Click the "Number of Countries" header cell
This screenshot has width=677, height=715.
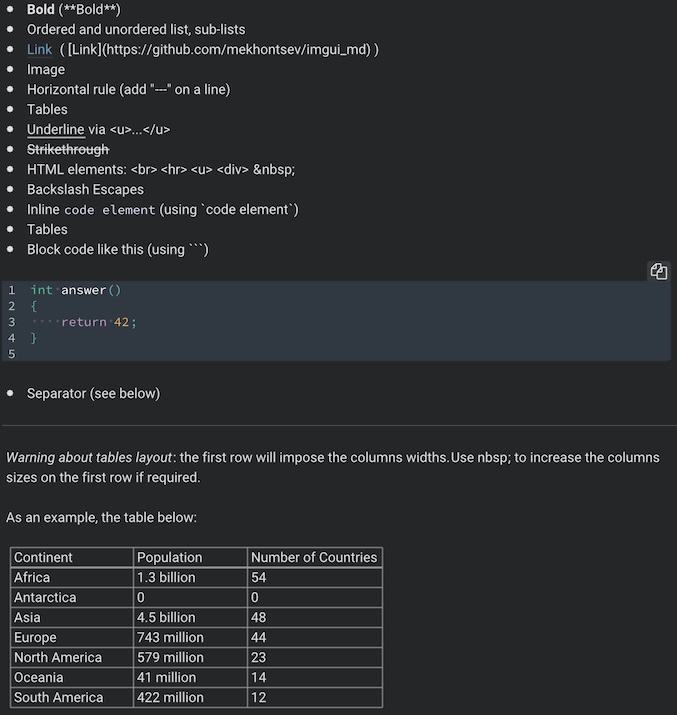pyautogui.click(x=314, y=557)
